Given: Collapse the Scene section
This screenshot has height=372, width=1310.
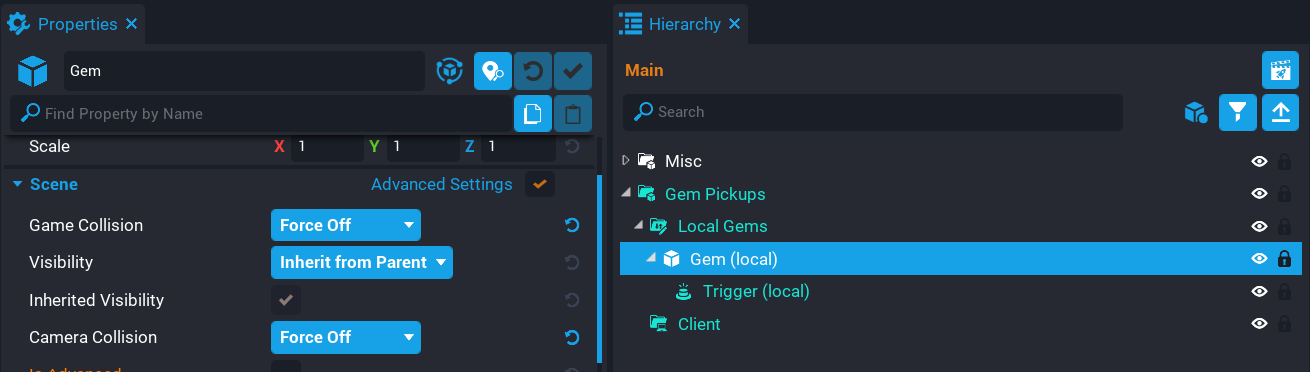Looking at the screenshot, I should (18, 184).
